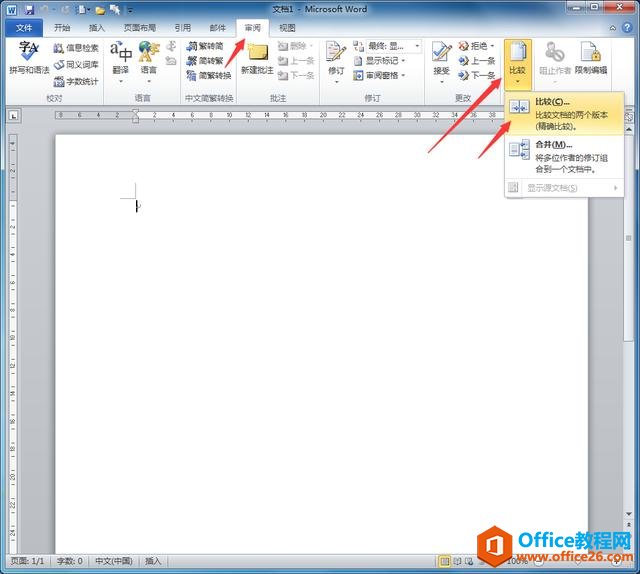Click scroll-down arrow on vertical scrollbar
The height and width of the screenshot is (574, 640).
[x=629, y=514]
